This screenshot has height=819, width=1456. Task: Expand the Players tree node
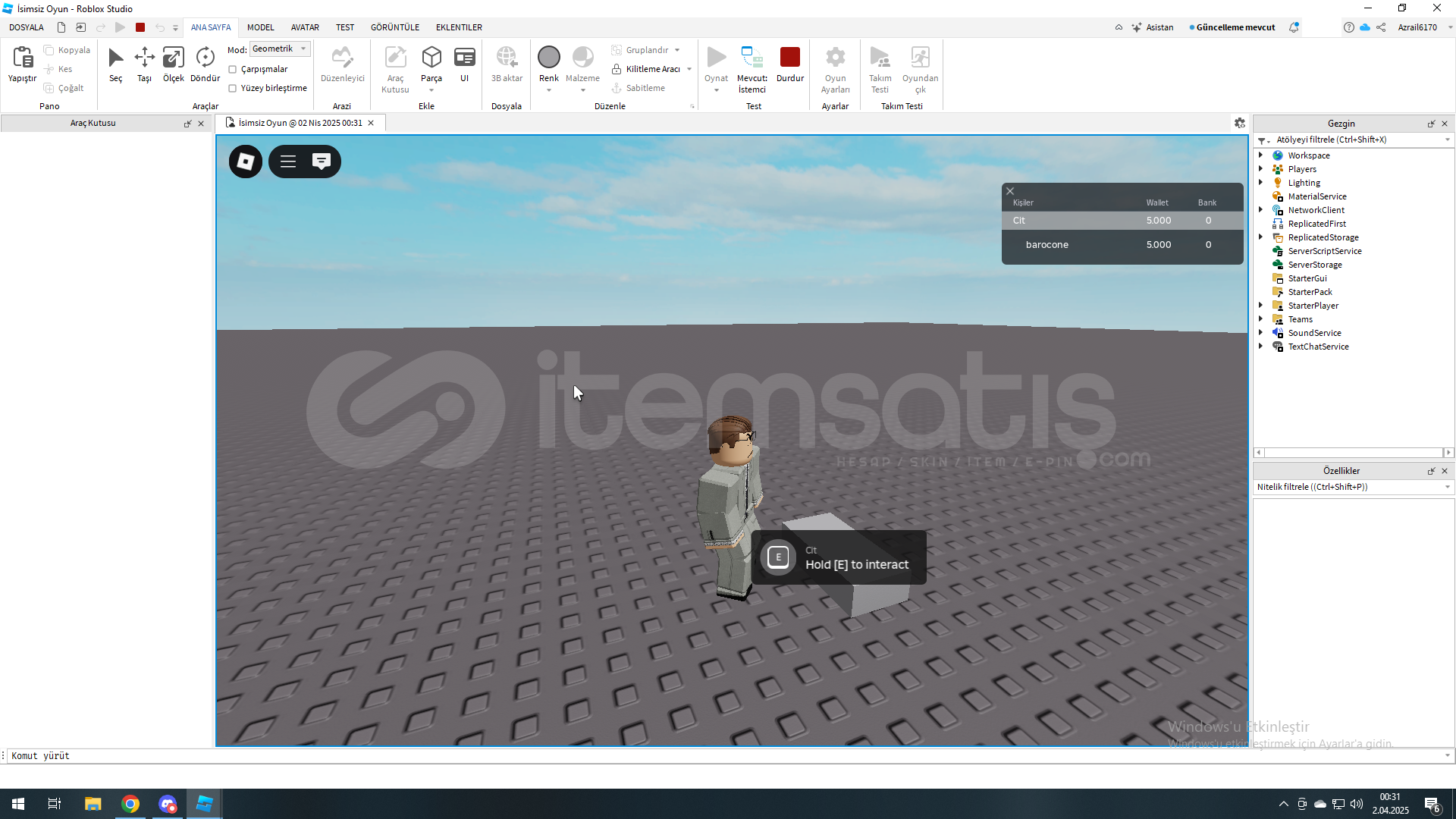point(1260,169)
